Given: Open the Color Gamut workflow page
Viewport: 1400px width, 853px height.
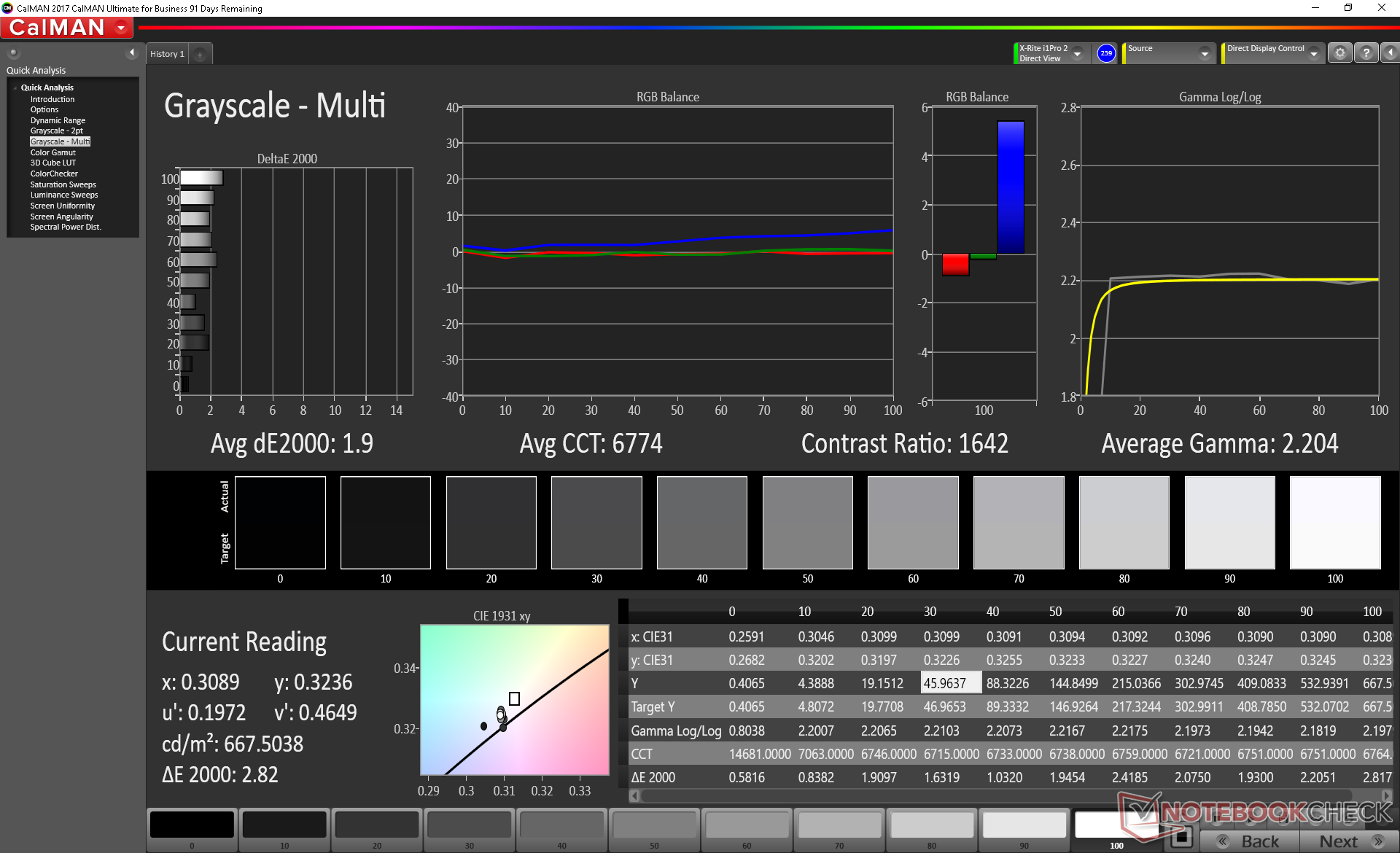Looking at the screenshot, I should point(52,152).
